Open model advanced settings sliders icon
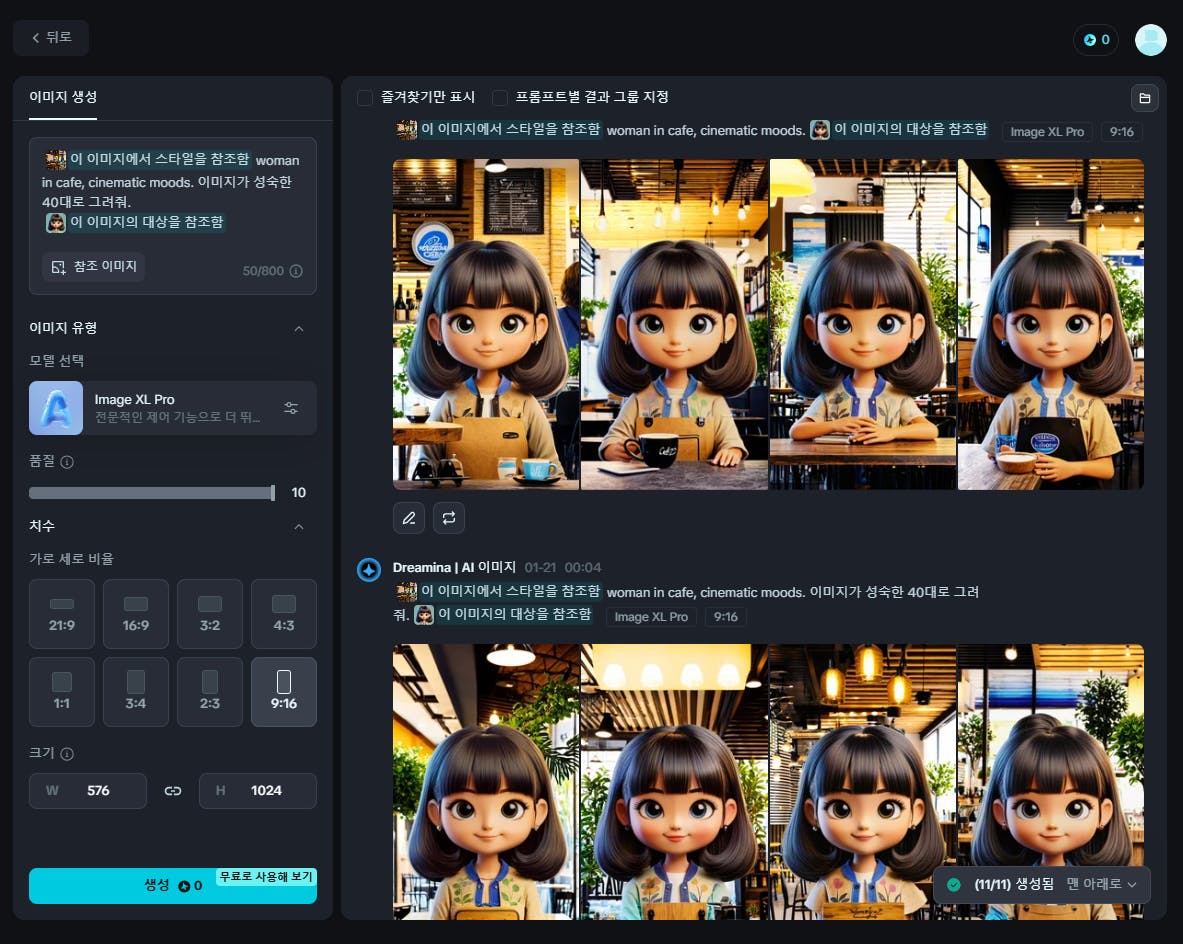This screenshot has height=944, width=1183. (x=291, y=408)
